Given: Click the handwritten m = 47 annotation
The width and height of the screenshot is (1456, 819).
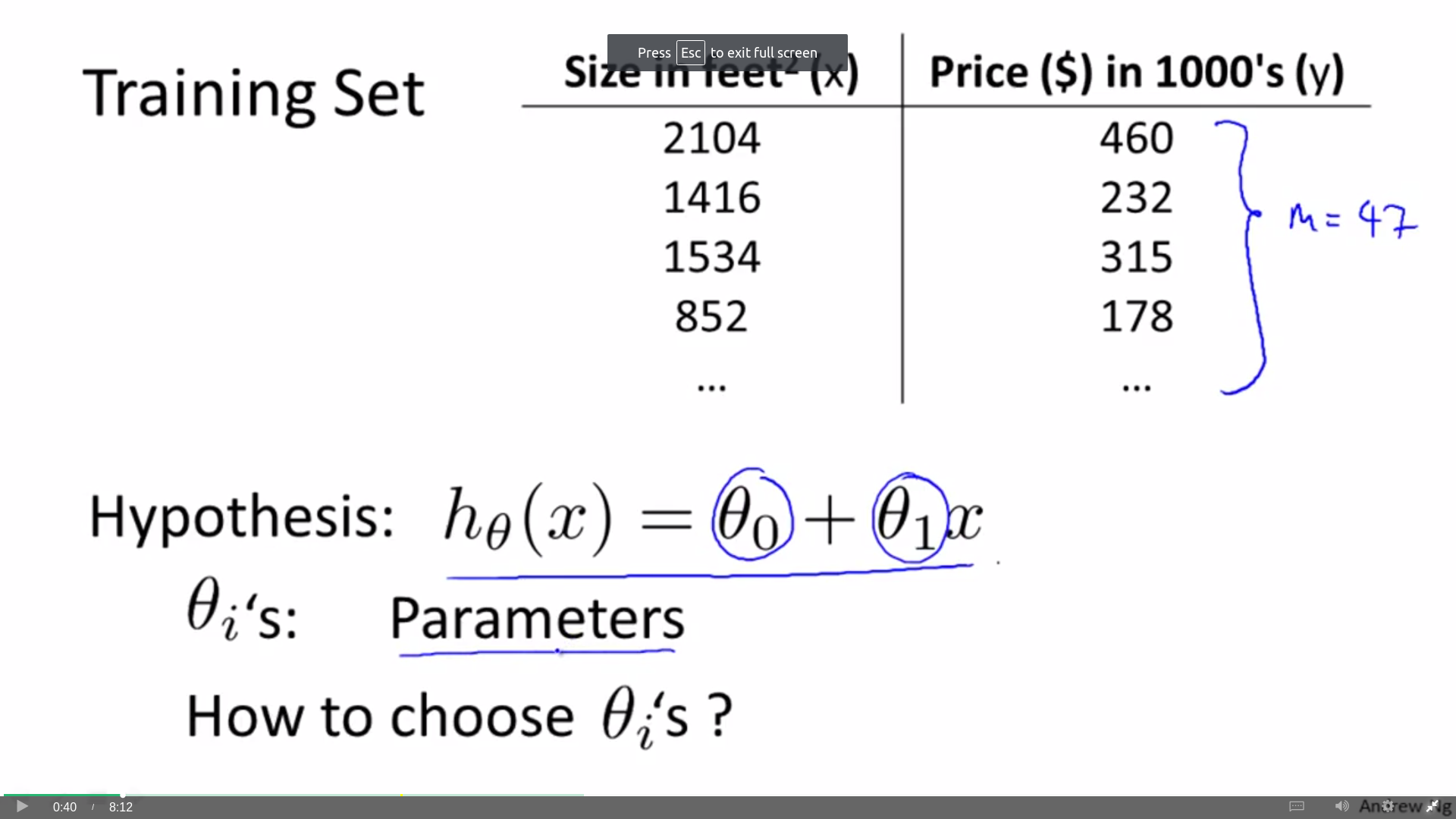Looking at the screenshot, I should click(x=1352, y=219).
